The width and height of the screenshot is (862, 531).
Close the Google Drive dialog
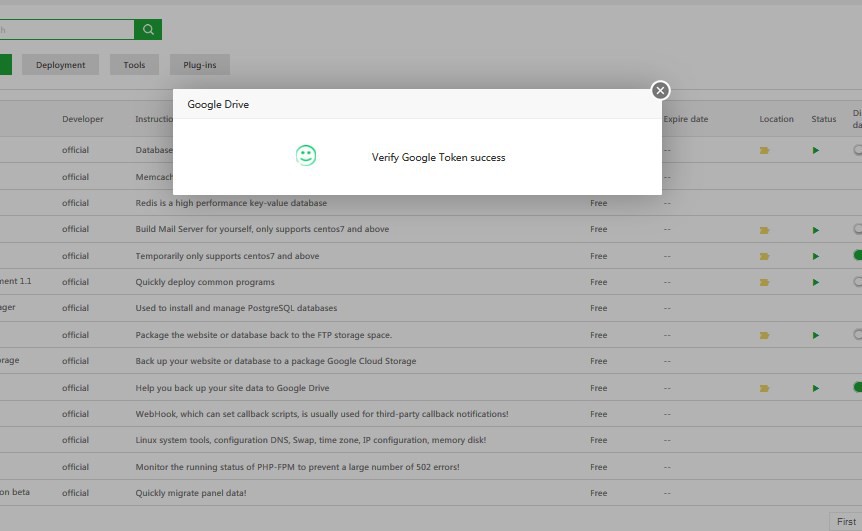(660, 90)
